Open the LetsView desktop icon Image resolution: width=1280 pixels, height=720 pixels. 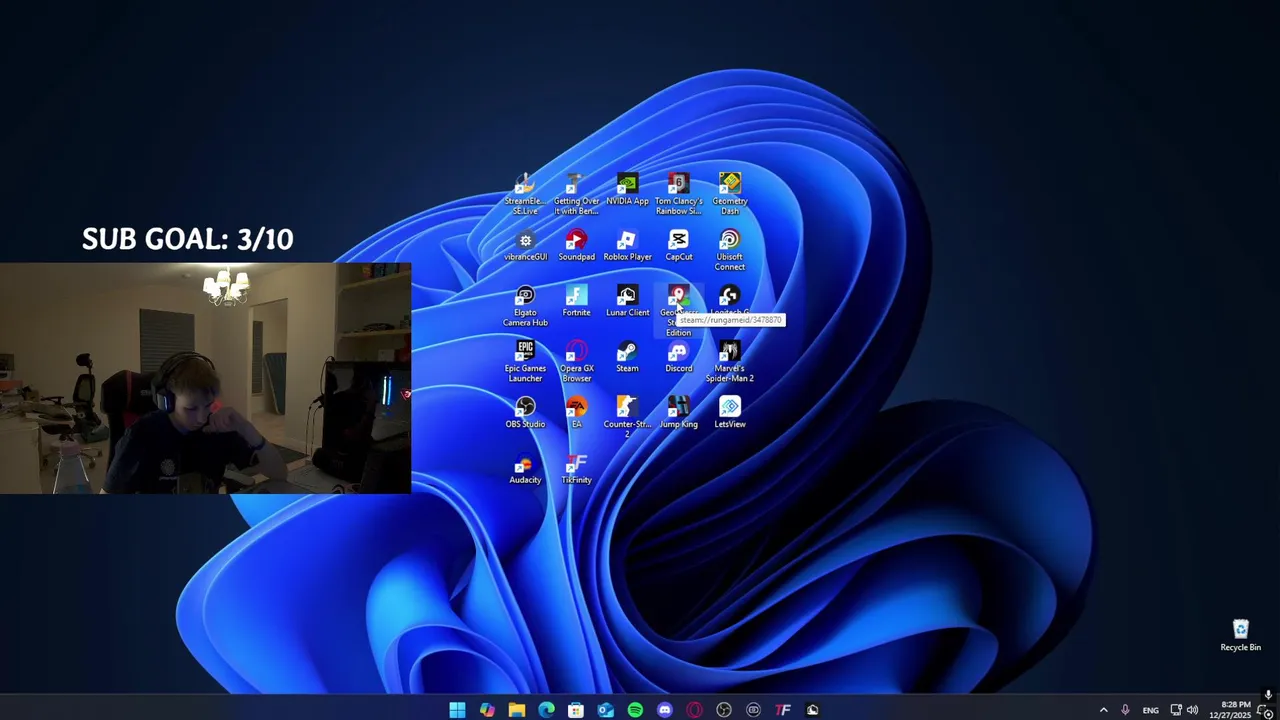point(729,413)
